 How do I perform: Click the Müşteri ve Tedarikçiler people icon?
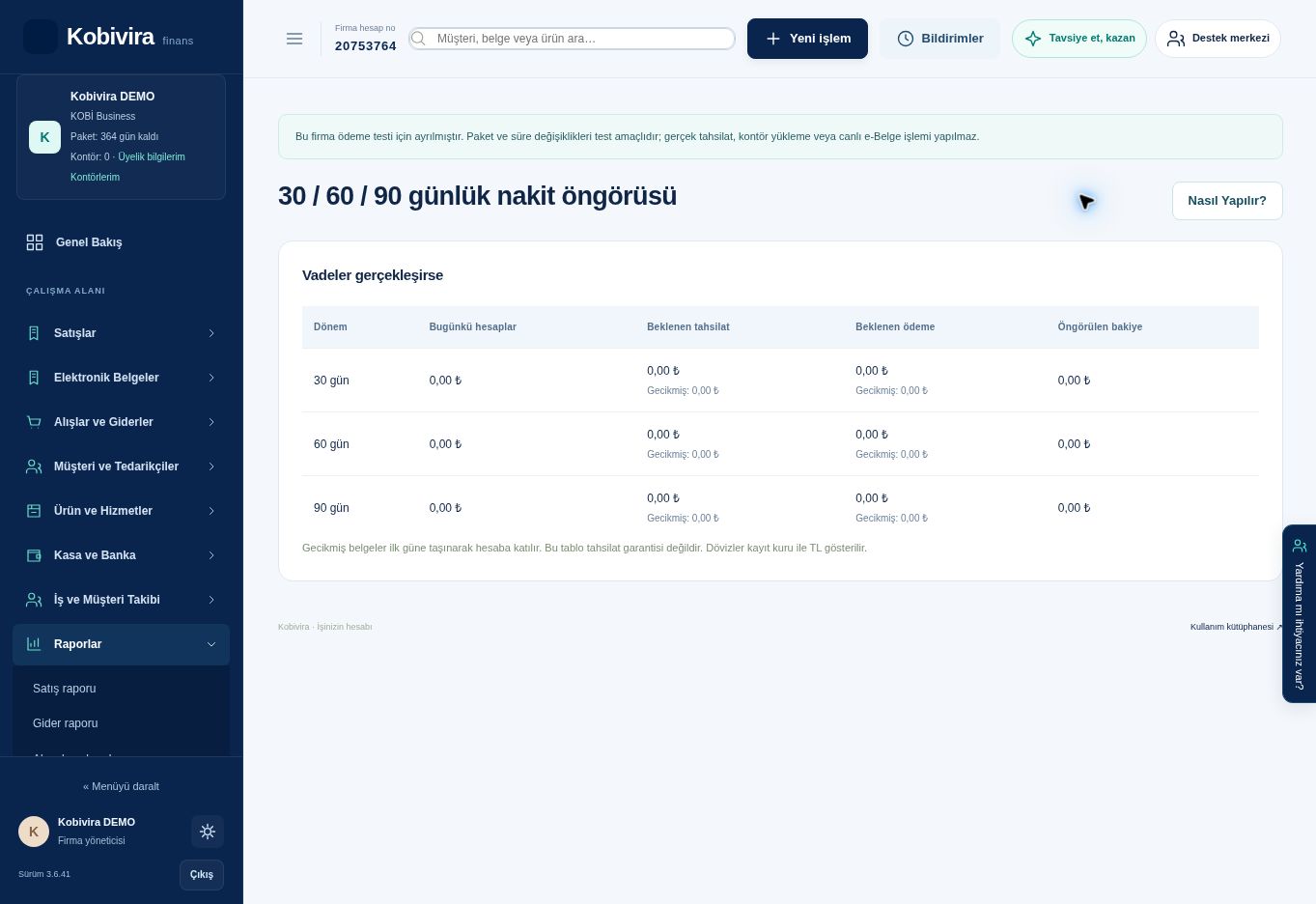click(x=34, y=466)
